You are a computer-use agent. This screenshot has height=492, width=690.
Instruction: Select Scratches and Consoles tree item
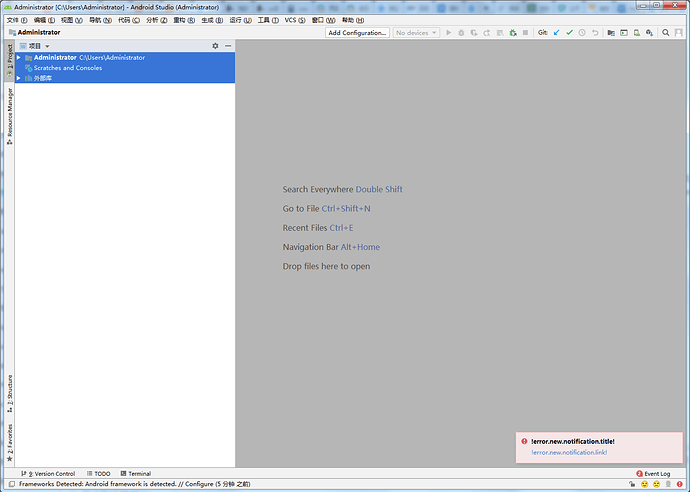click(x=68, y=68)
